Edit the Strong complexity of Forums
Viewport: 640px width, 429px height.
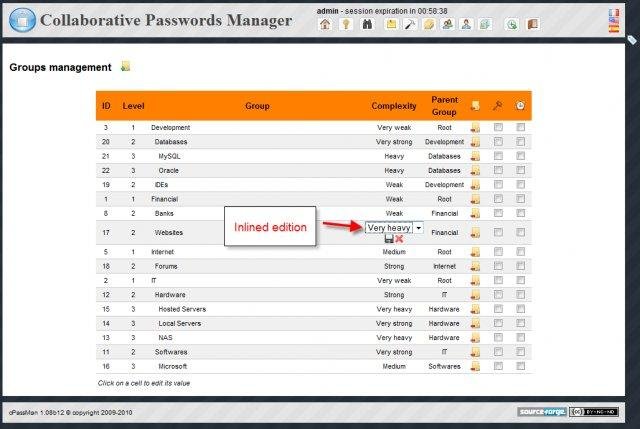coord(394,266)
